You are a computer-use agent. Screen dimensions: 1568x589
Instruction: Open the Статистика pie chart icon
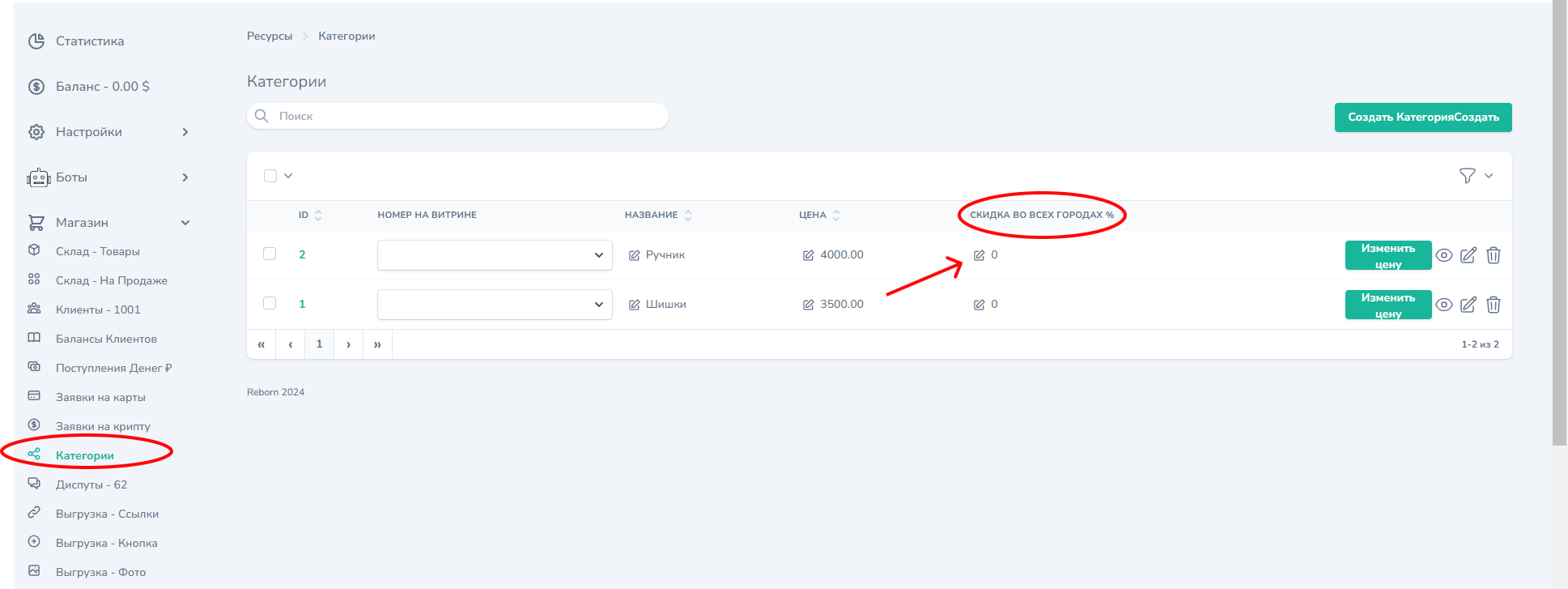(36, 41)
